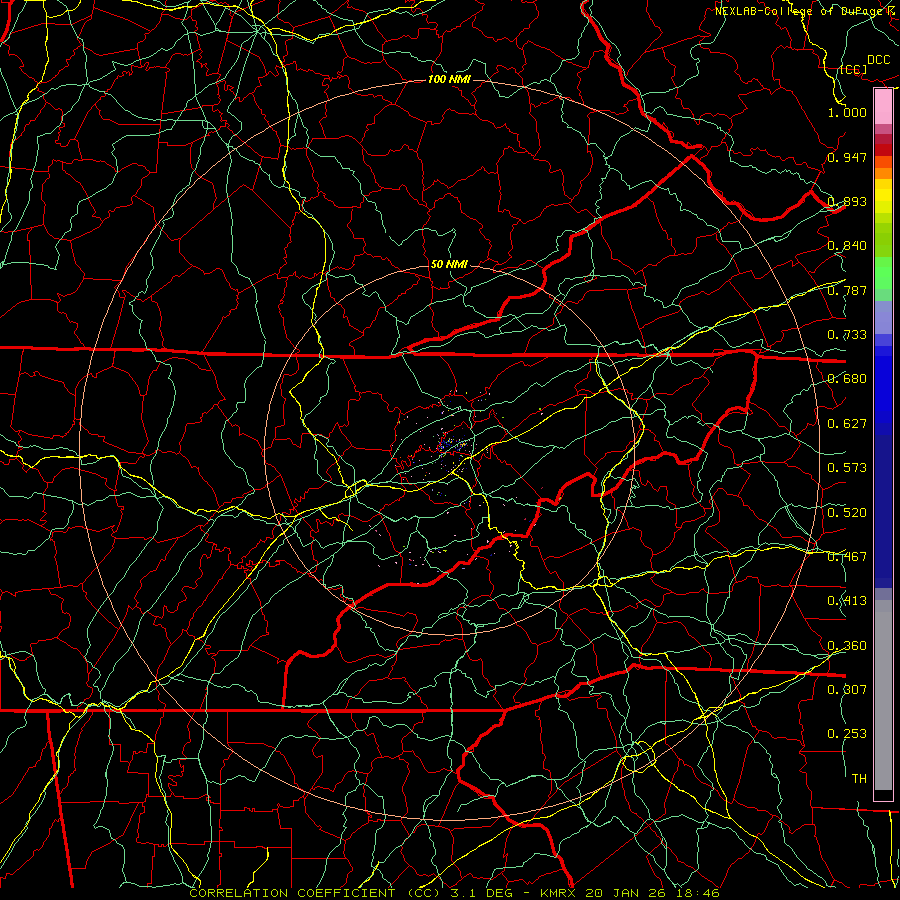Click the 0.893 scale value
Image resolution: width=900 pixels, height=900 pixels.
click(x=847, y=201)
